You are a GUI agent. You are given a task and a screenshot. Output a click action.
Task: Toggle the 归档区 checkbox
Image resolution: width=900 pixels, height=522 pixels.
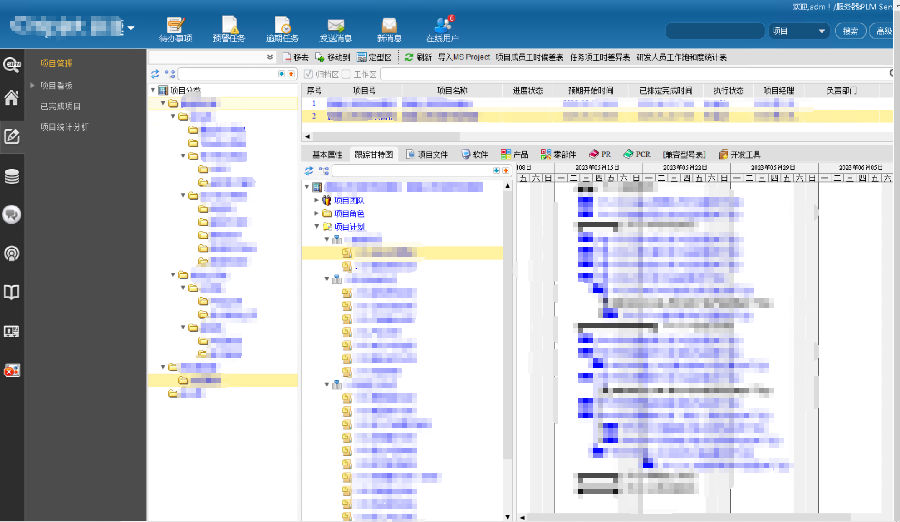point(308,74)
